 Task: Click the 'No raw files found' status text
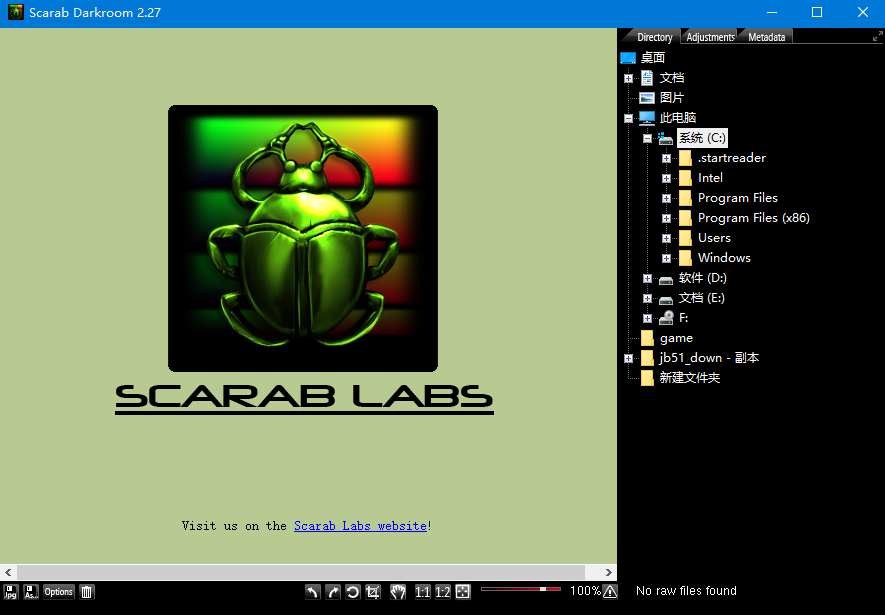pyautogui.click(x=686, y=591)
